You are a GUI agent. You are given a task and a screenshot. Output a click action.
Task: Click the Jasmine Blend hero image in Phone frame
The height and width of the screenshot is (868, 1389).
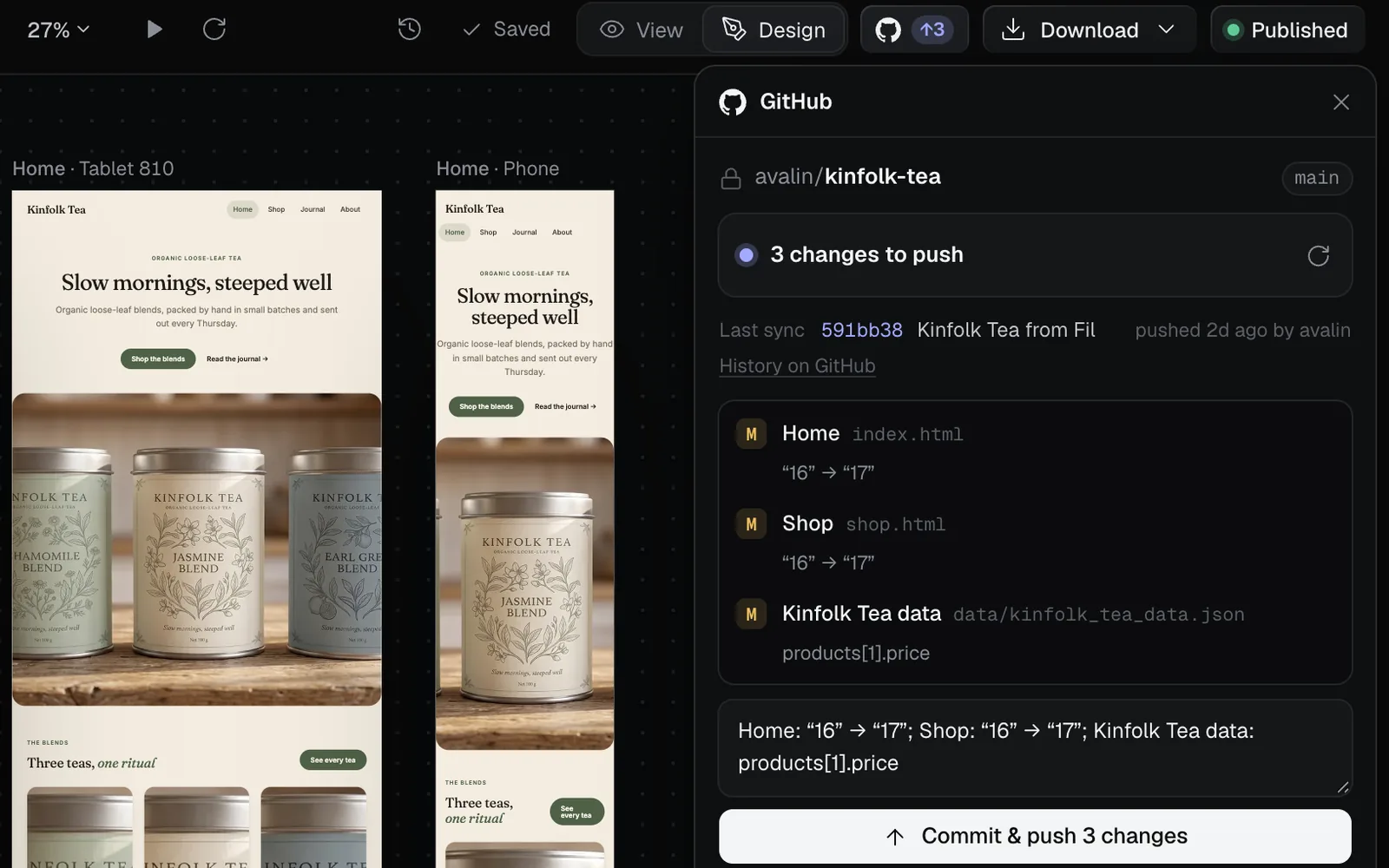click(x=524, y=594)
